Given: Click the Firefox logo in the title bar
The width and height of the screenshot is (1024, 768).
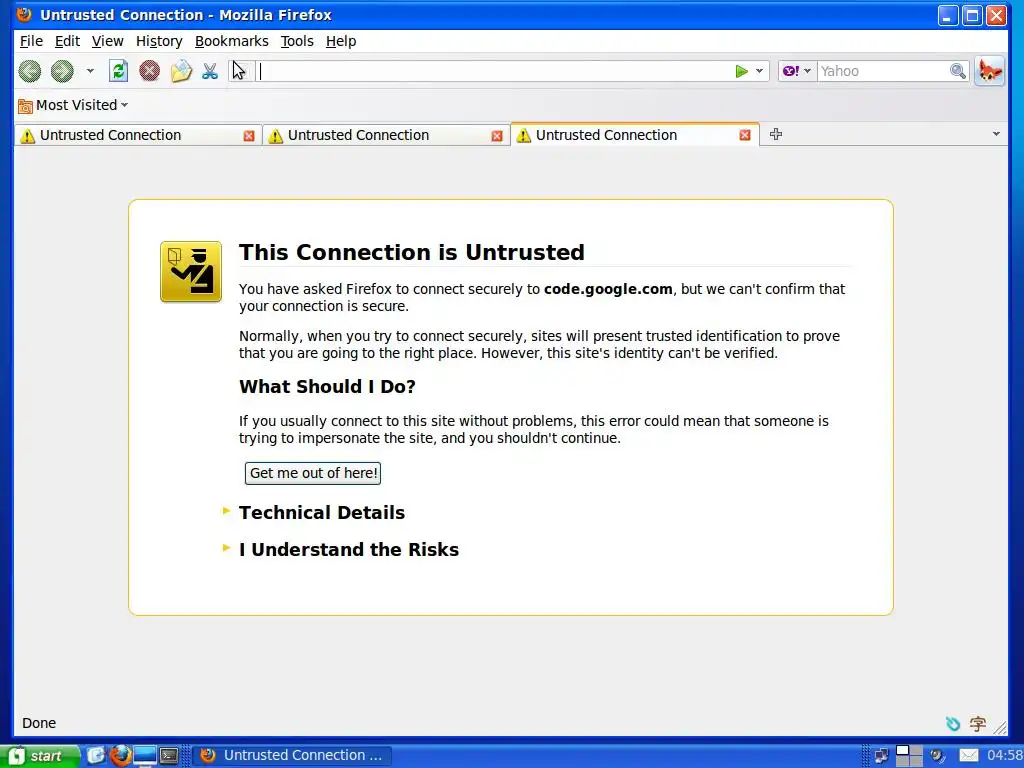Looking at the screenshot, I should 24,14.
